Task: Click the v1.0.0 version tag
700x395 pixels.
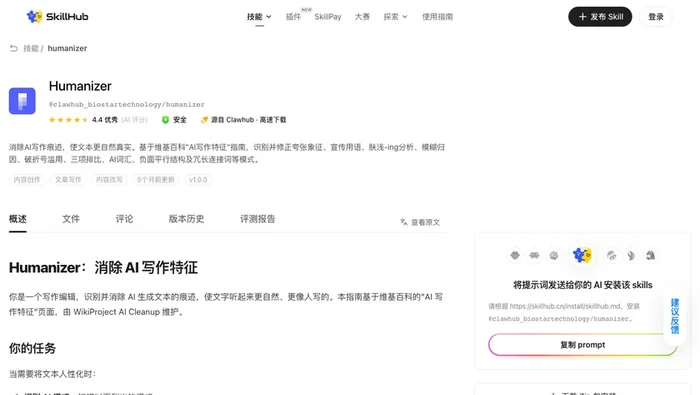Action: click(x=198, y=180)
